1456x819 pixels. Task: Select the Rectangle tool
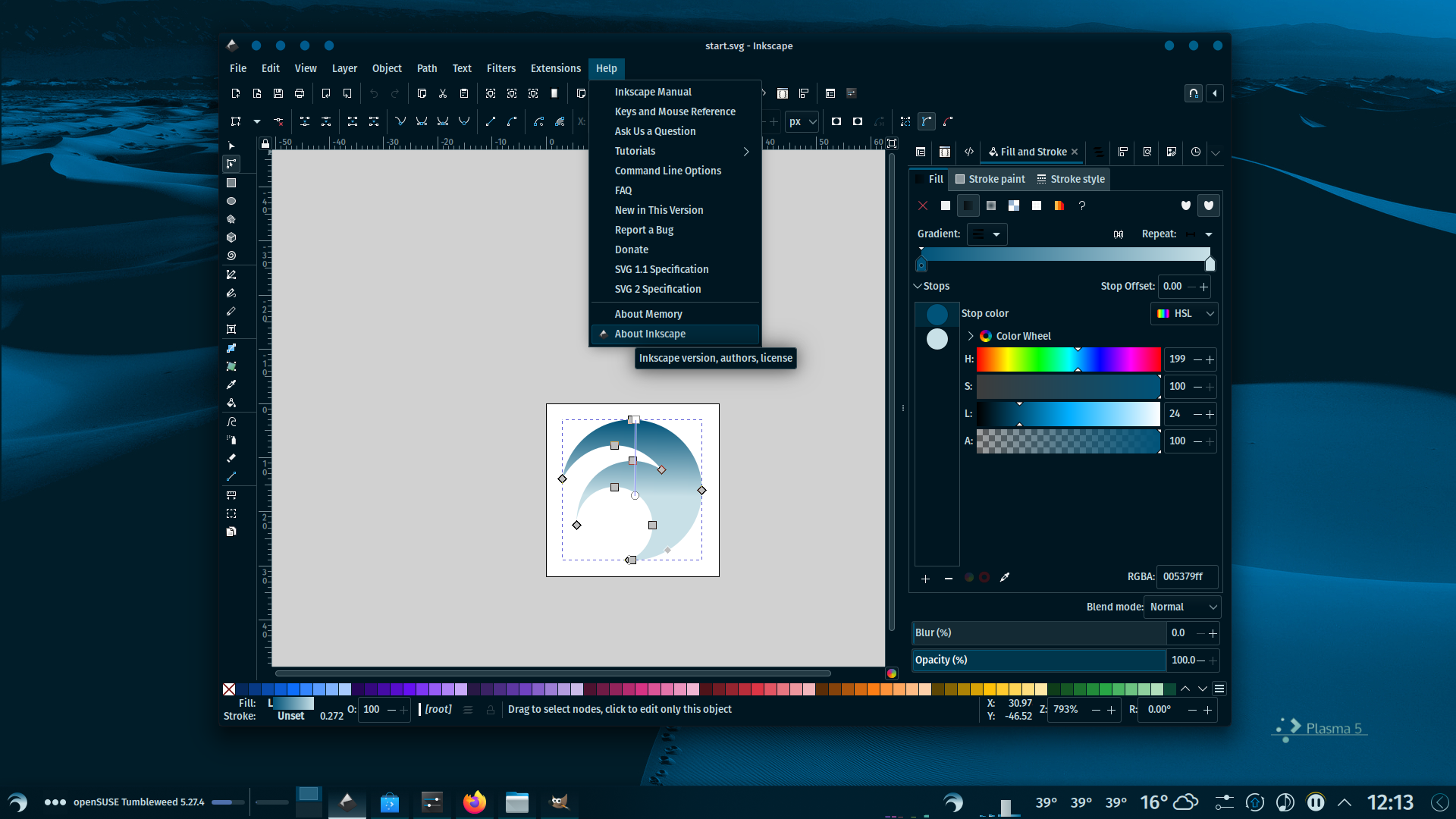tap(231, 183)
